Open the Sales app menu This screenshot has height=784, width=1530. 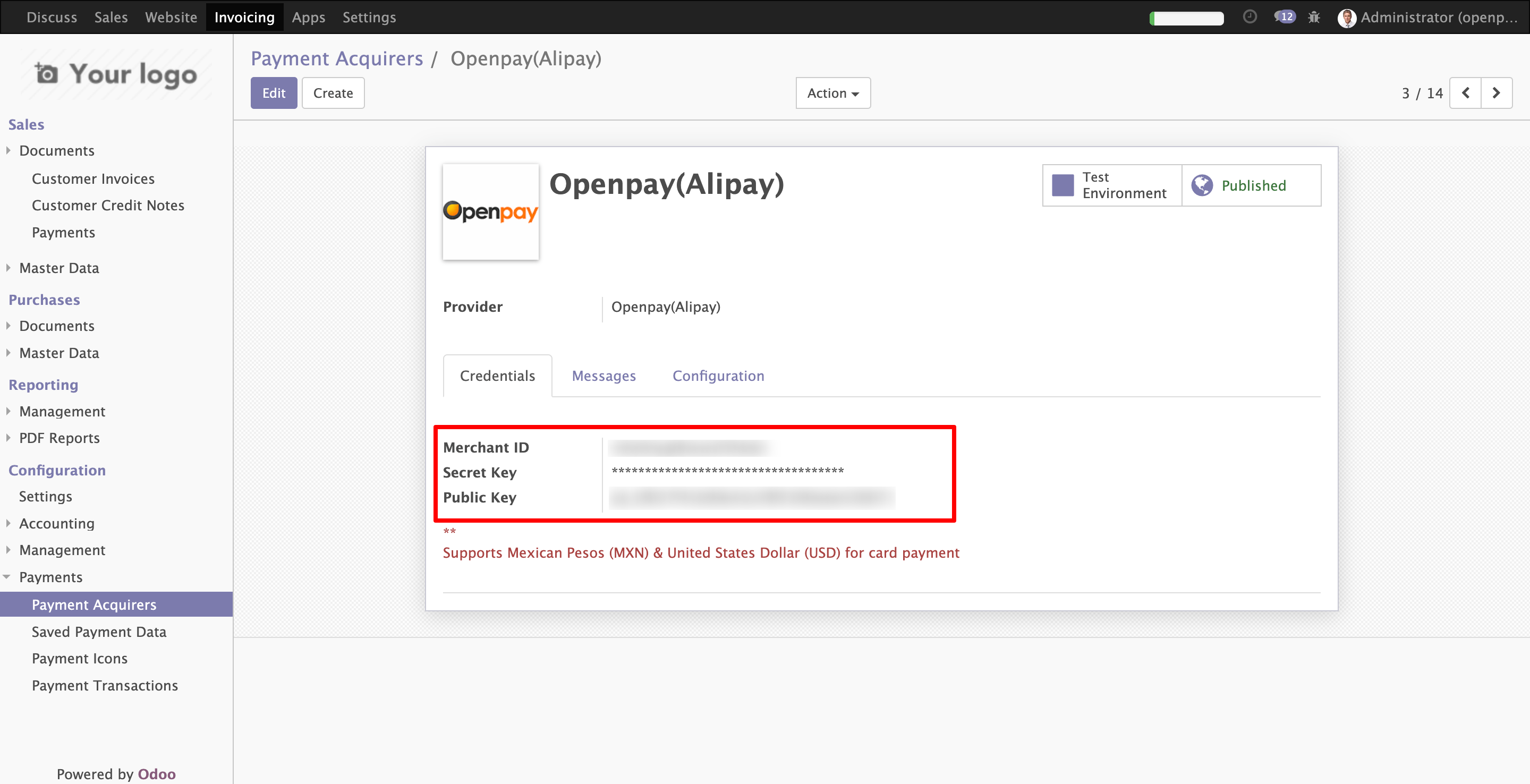[x=111, y=17]
